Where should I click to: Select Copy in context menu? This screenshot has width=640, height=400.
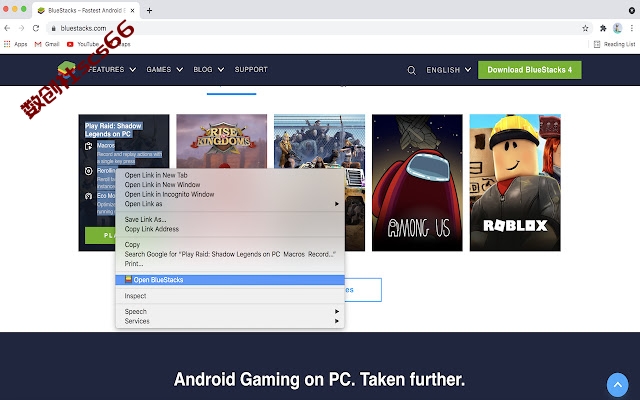coord(230,244)
